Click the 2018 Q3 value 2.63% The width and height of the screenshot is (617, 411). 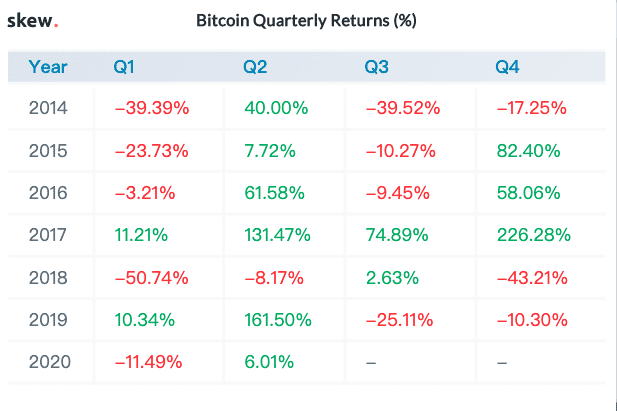coord(392,278)
